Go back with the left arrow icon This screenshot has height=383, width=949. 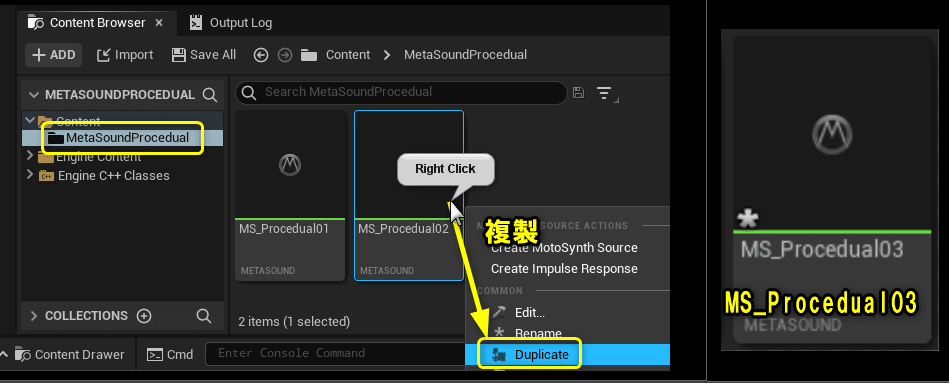click(261, 55)
